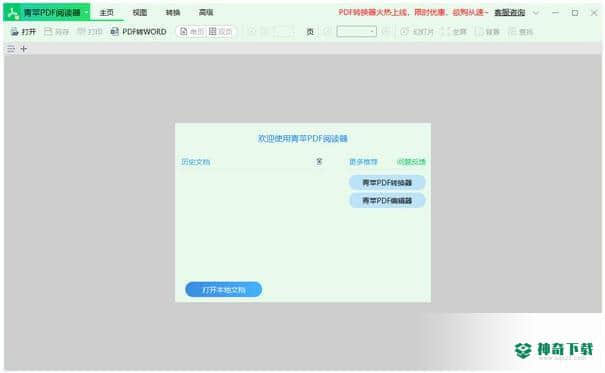Viewport: 605px width, 373px height.
Task: Enter 全屏 fullscreen mode
Action: (454, 32)
